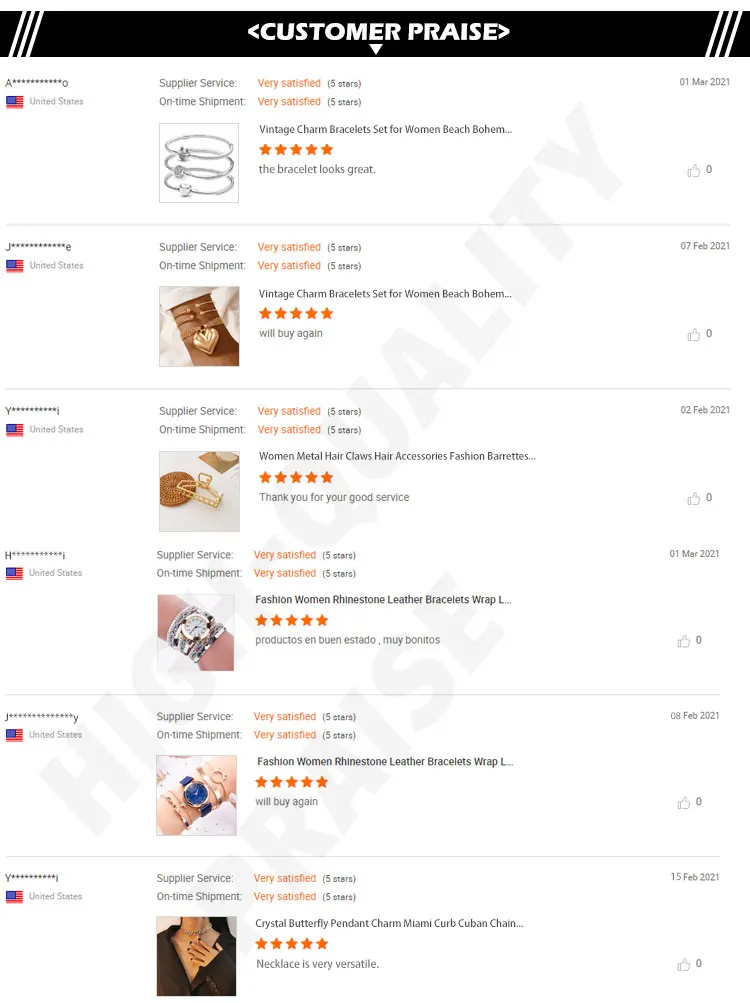Open 'Crystal Butterfly Pendant Charm' product link
Screen dimensions: 750x1003
coord(389,923)
